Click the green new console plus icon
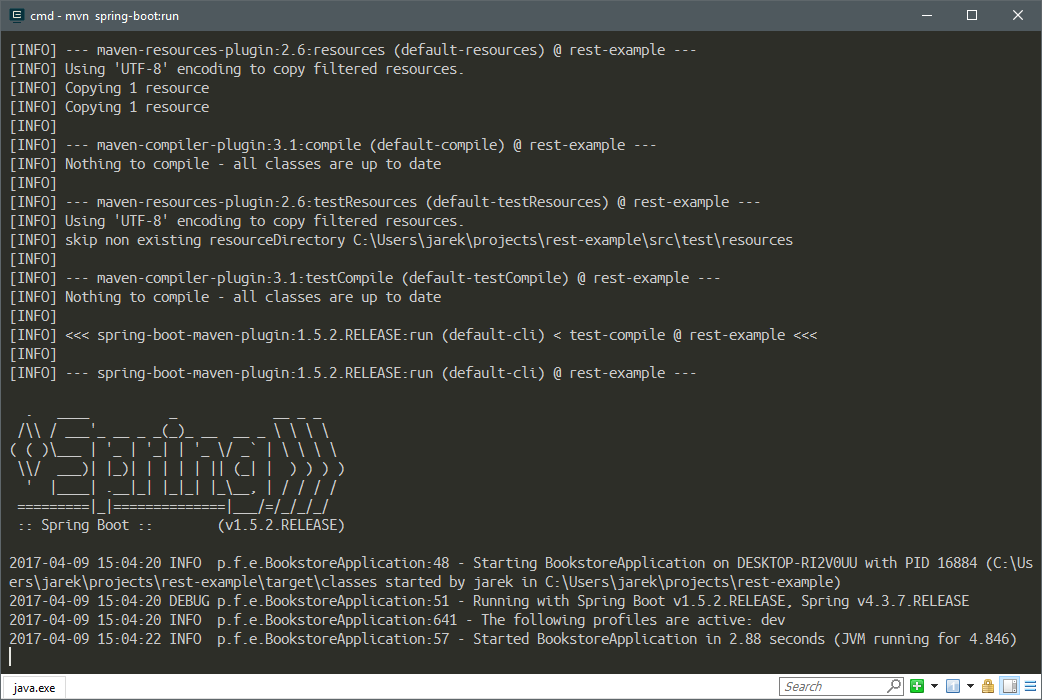This screenshot has height=700, width=1042. pos(917,686)
